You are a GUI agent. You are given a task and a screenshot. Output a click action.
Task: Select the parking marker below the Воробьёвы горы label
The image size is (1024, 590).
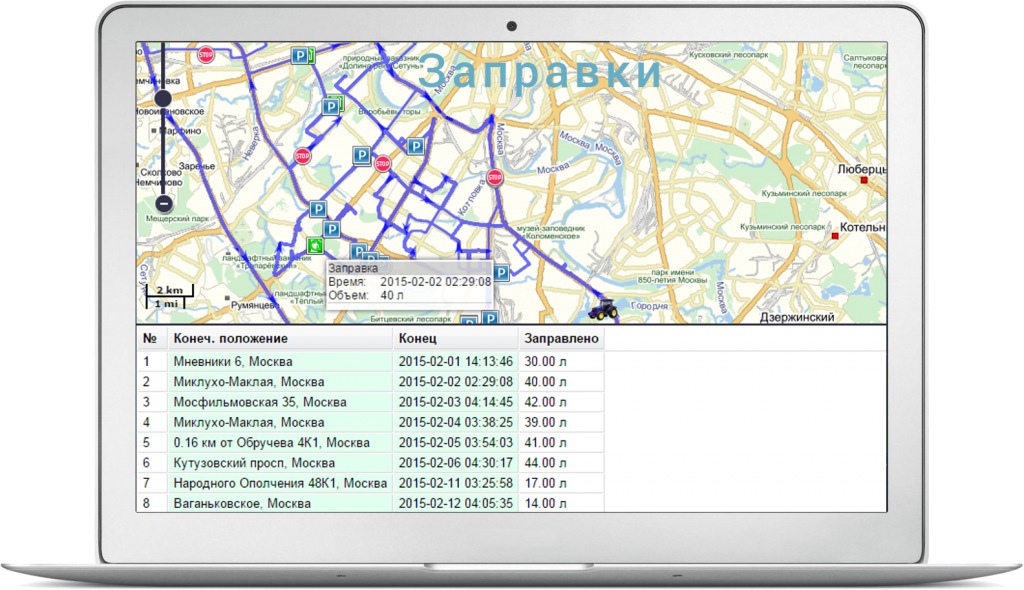tap(415, 146)
